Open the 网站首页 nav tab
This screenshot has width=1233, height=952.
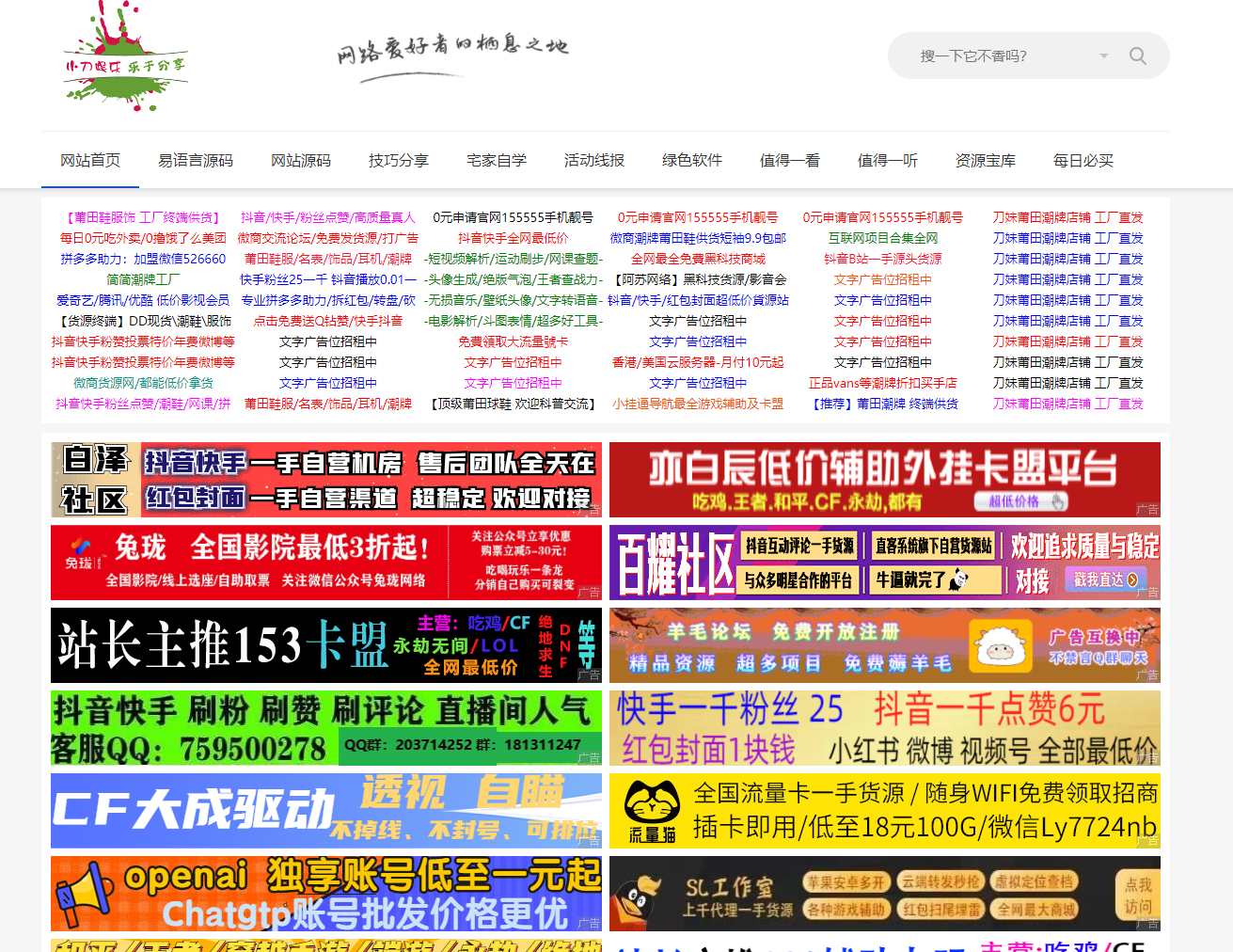(x=90, y=160)
